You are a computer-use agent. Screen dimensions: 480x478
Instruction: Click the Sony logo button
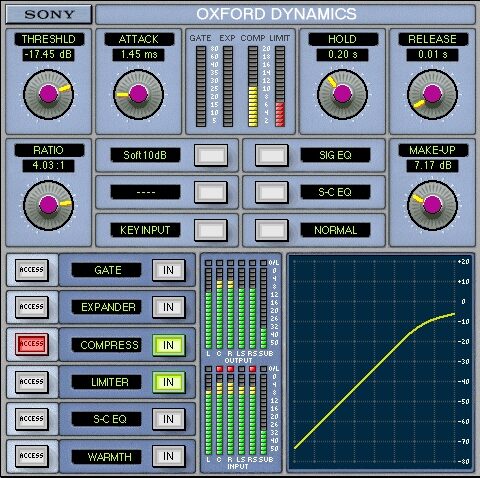coord(49,14)
